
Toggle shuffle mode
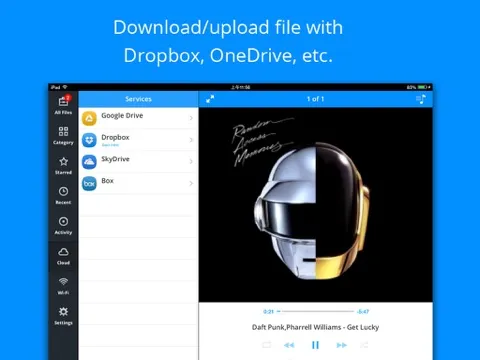pyautogui.click(x=364, y=345)
